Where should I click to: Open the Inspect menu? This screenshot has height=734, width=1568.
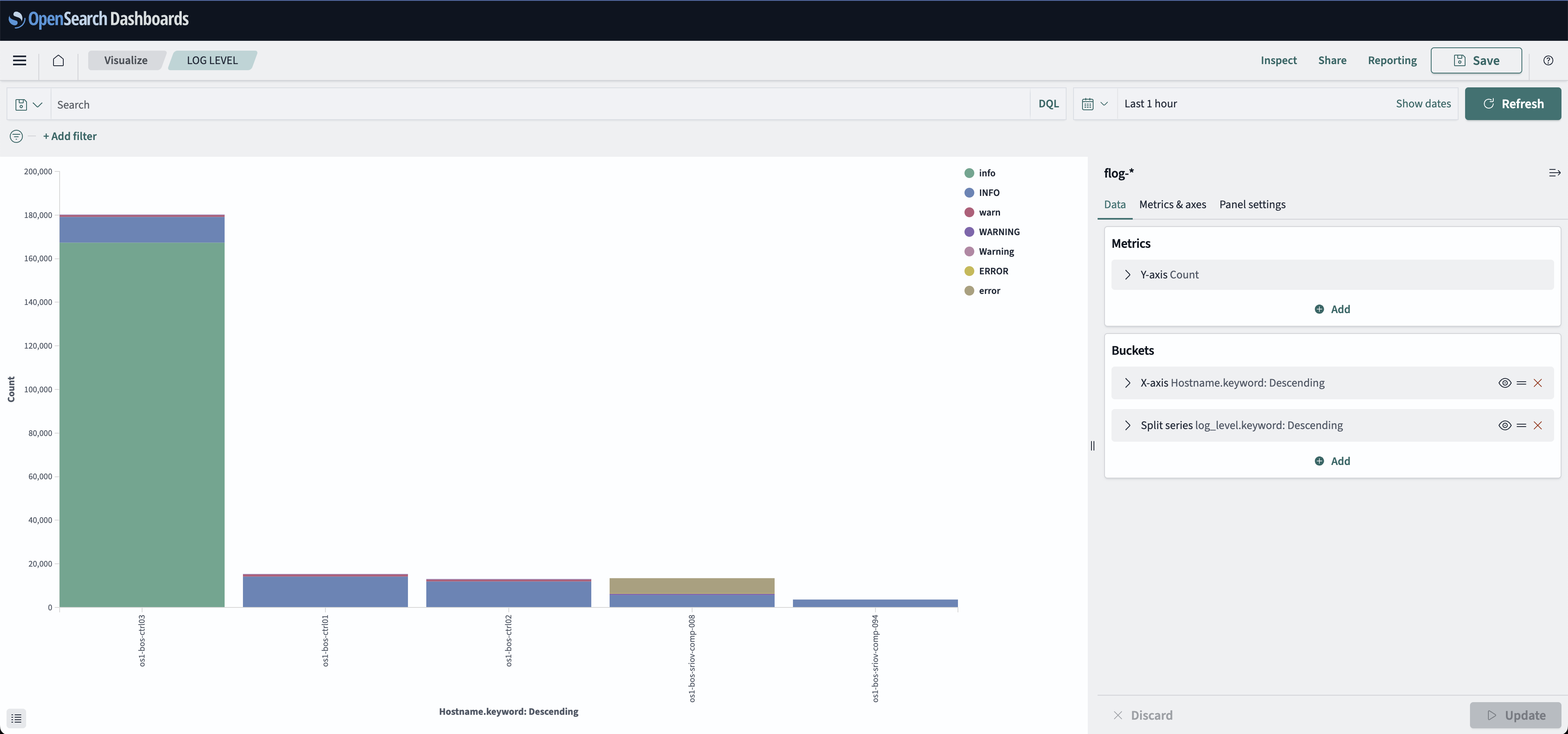(1278, 60)
